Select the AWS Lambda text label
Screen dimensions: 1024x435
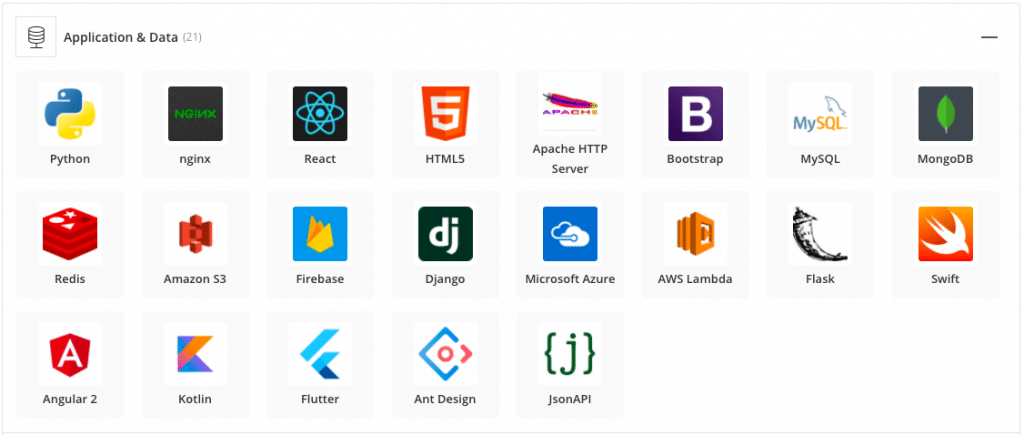(x=695, y=279)
